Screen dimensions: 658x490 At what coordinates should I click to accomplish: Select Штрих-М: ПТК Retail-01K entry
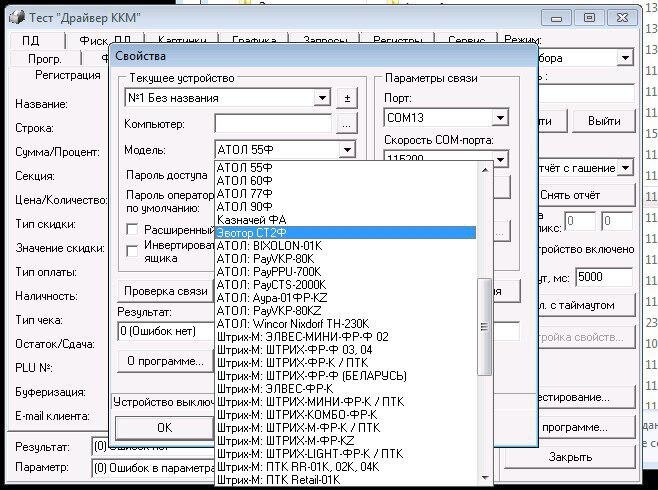pyautogui.click(x=346, y=480)
